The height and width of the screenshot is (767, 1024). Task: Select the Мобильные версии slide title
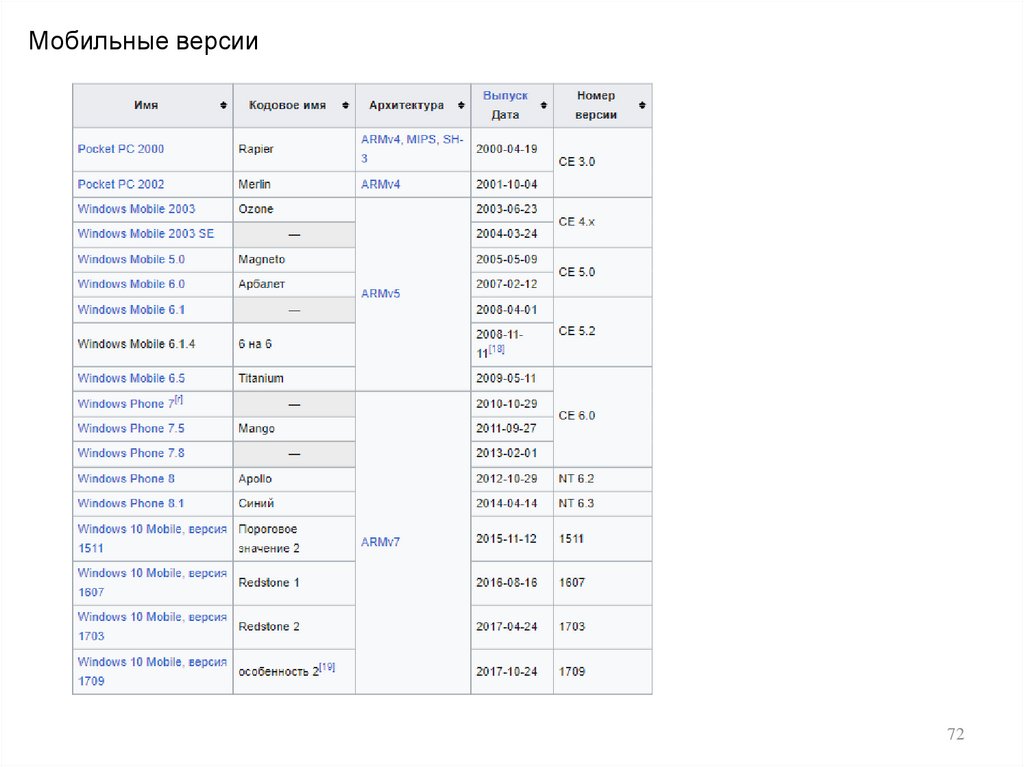143,41
